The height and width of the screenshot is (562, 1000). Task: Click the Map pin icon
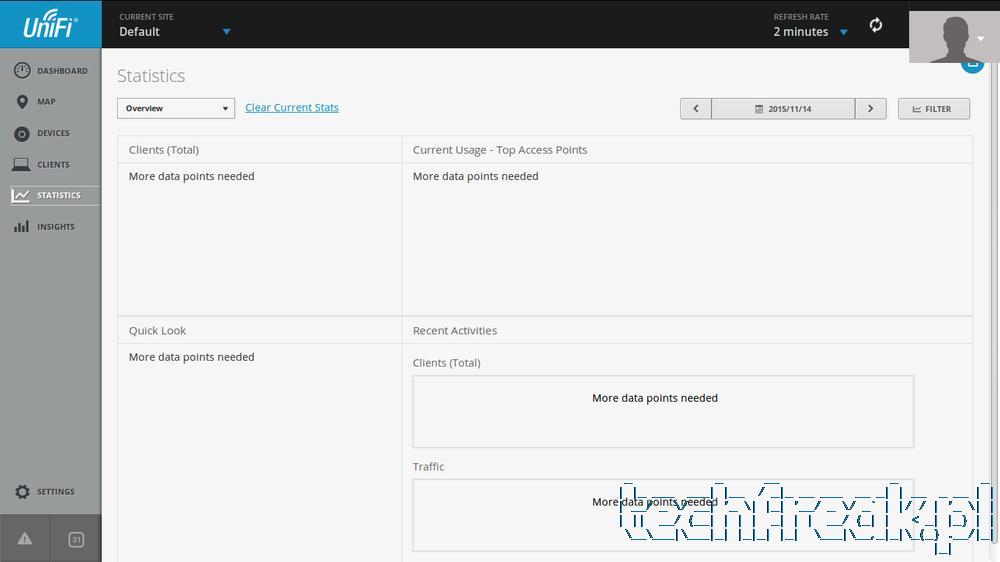(x=22, y=101)
